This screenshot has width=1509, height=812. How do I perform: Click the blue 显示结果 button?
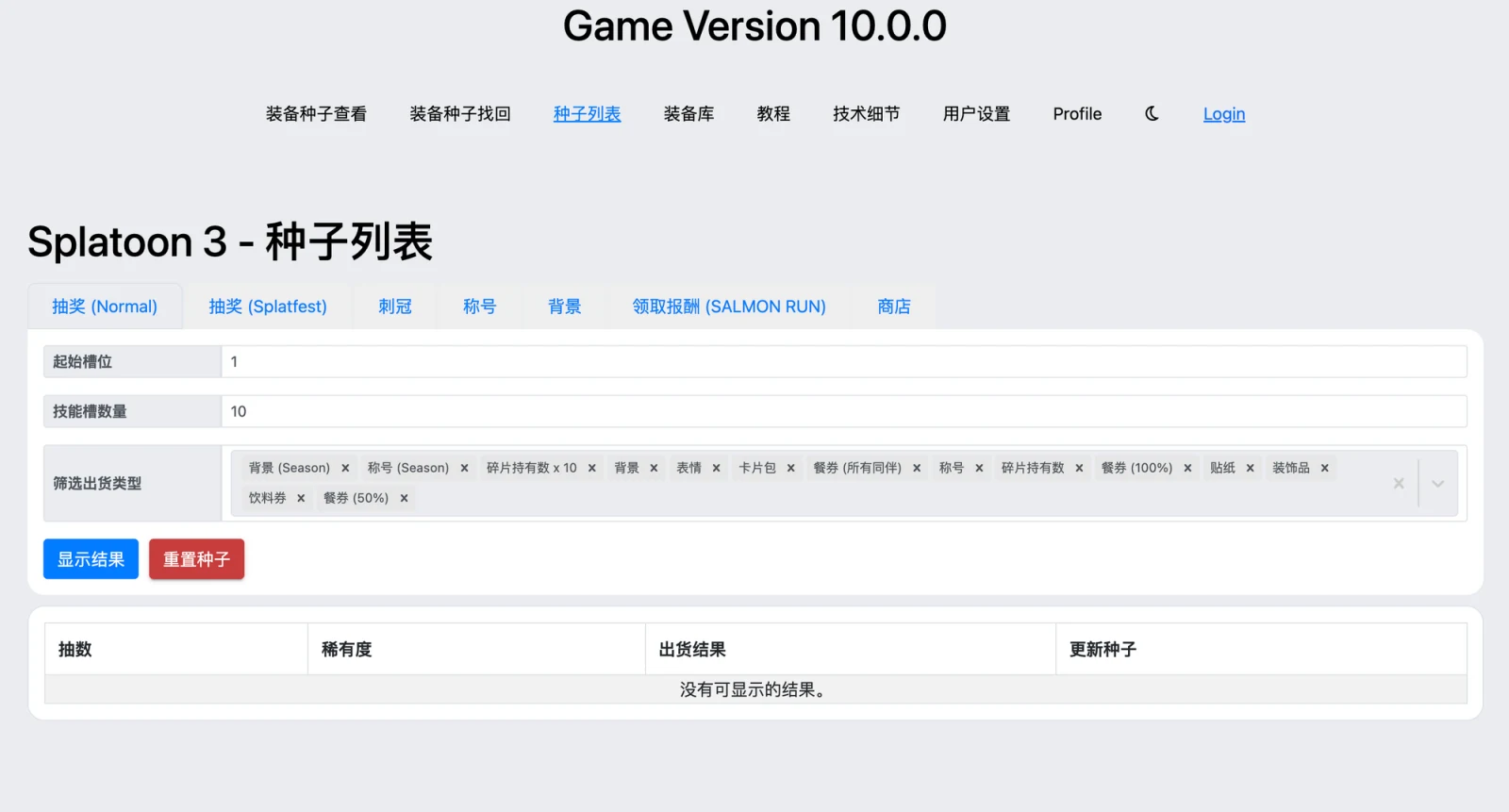91,559
